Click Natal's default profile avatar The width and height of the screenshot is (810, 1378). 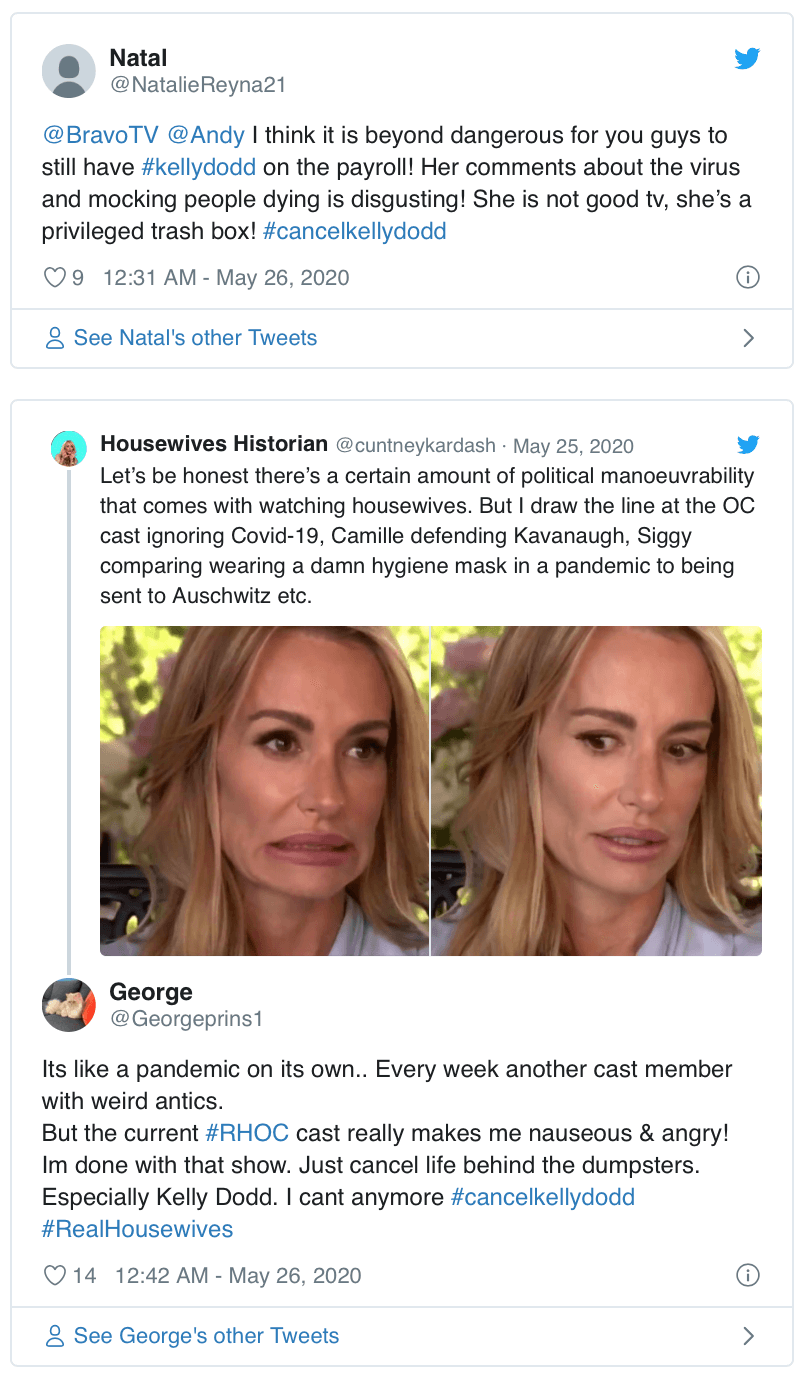(69, 71)
